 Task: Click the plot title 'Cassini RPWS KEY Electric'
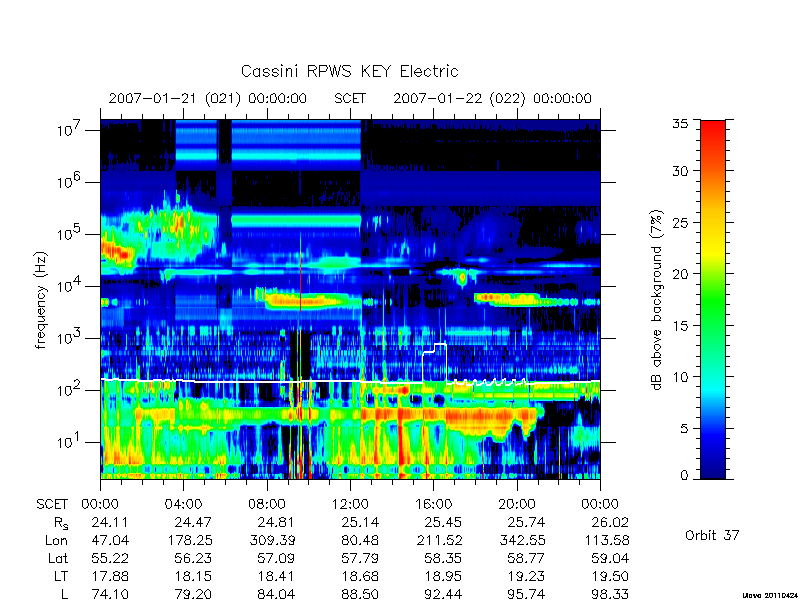click(349, 71)
